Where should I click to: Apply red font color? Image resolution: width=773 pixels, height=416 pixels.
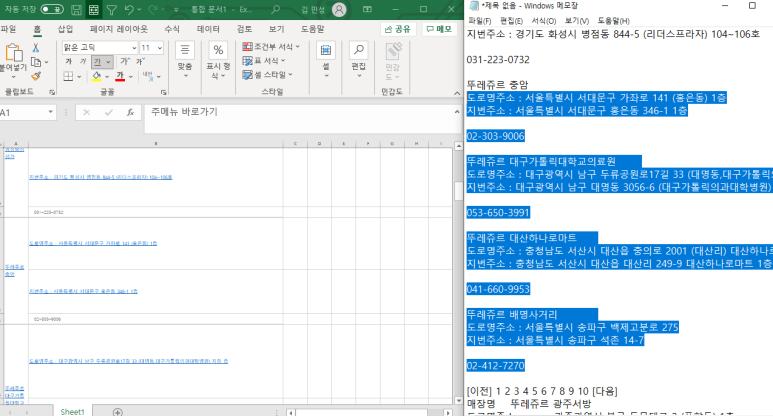click(120, 76)
